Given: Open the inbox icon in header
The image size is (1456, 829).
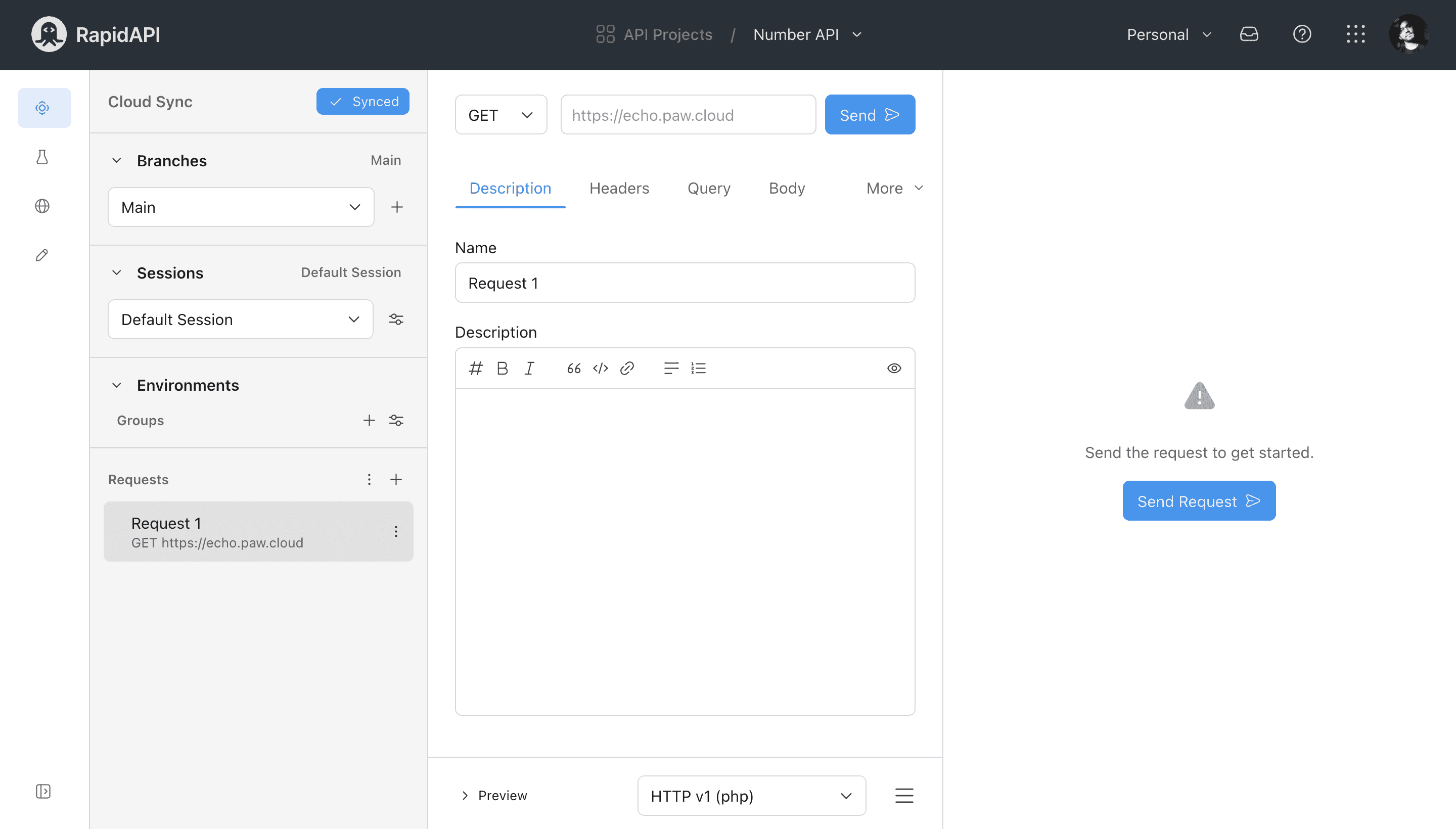Looking at the screenshot, I should pos(1249,34).
